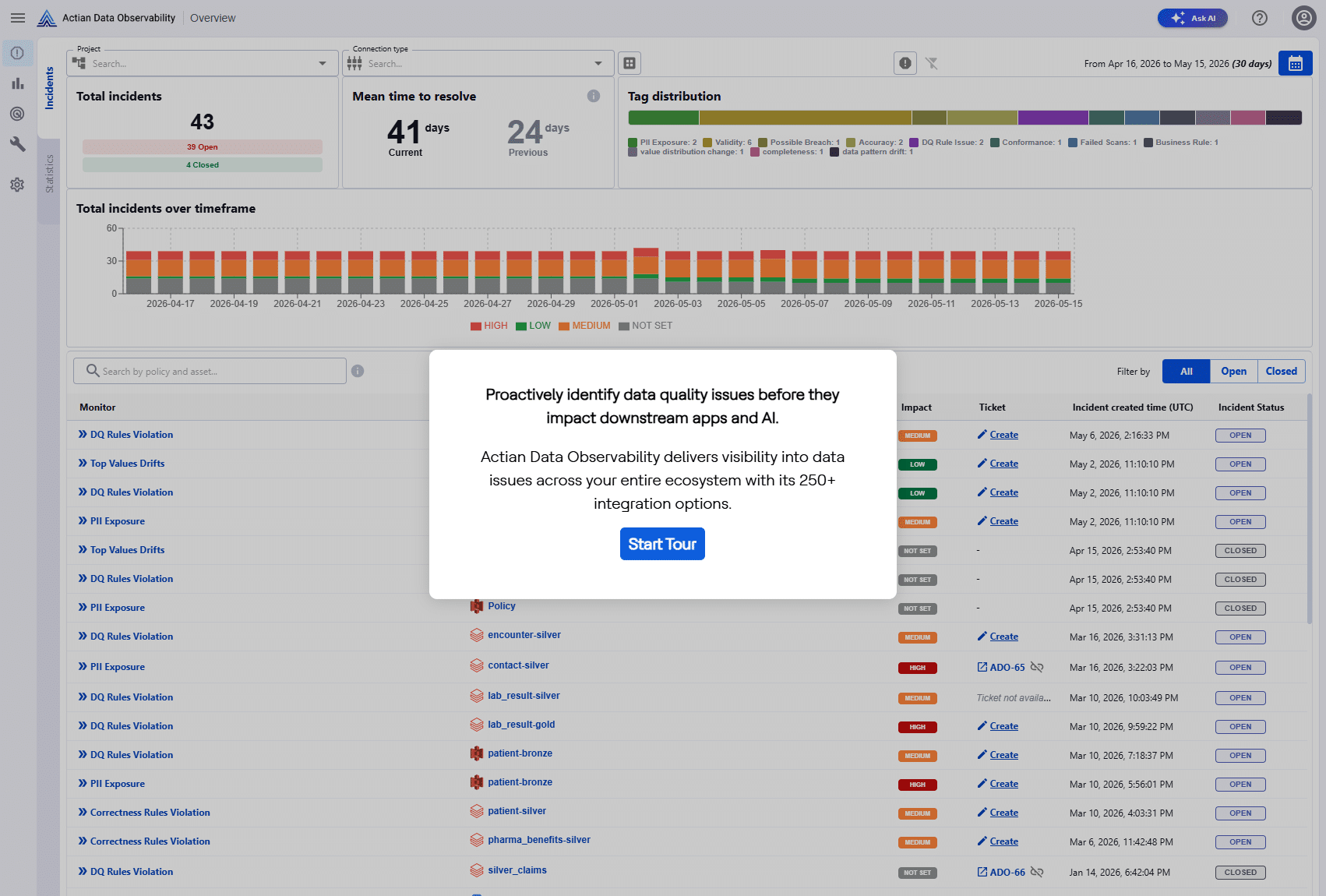The height and width of the screenshot is (896, 1326).
Task: Click the Impact column header
Action: click(916, 407)
